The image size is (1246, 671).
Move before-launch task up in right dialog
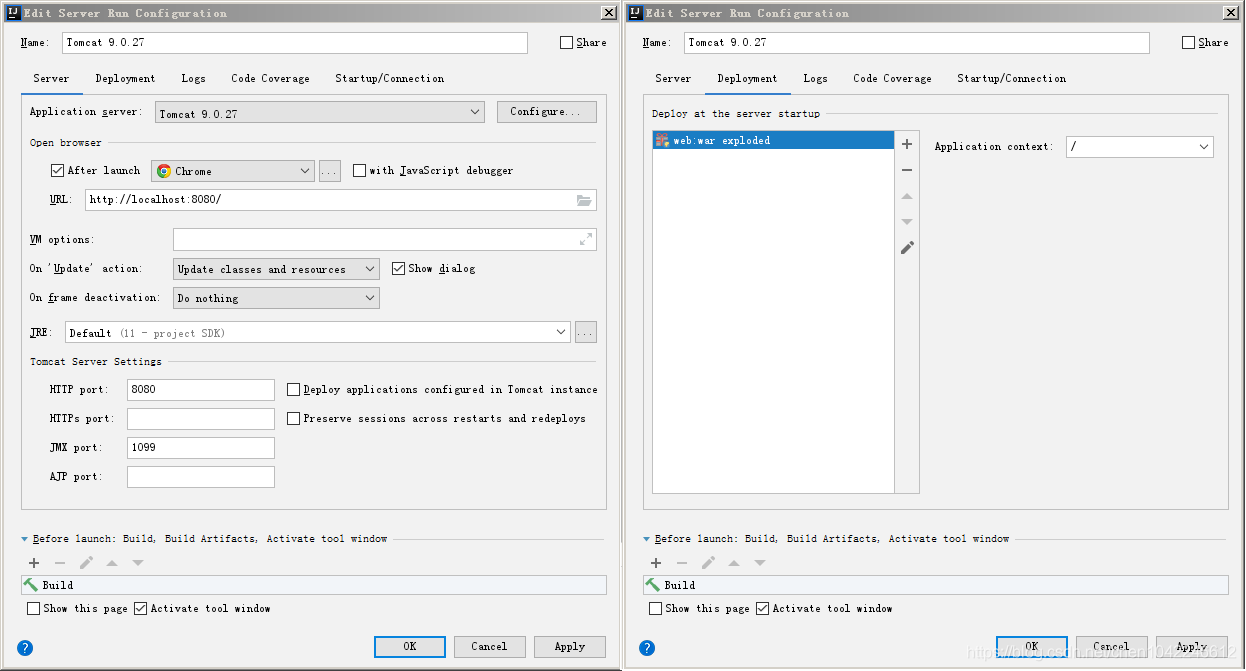tap(734, 563)
